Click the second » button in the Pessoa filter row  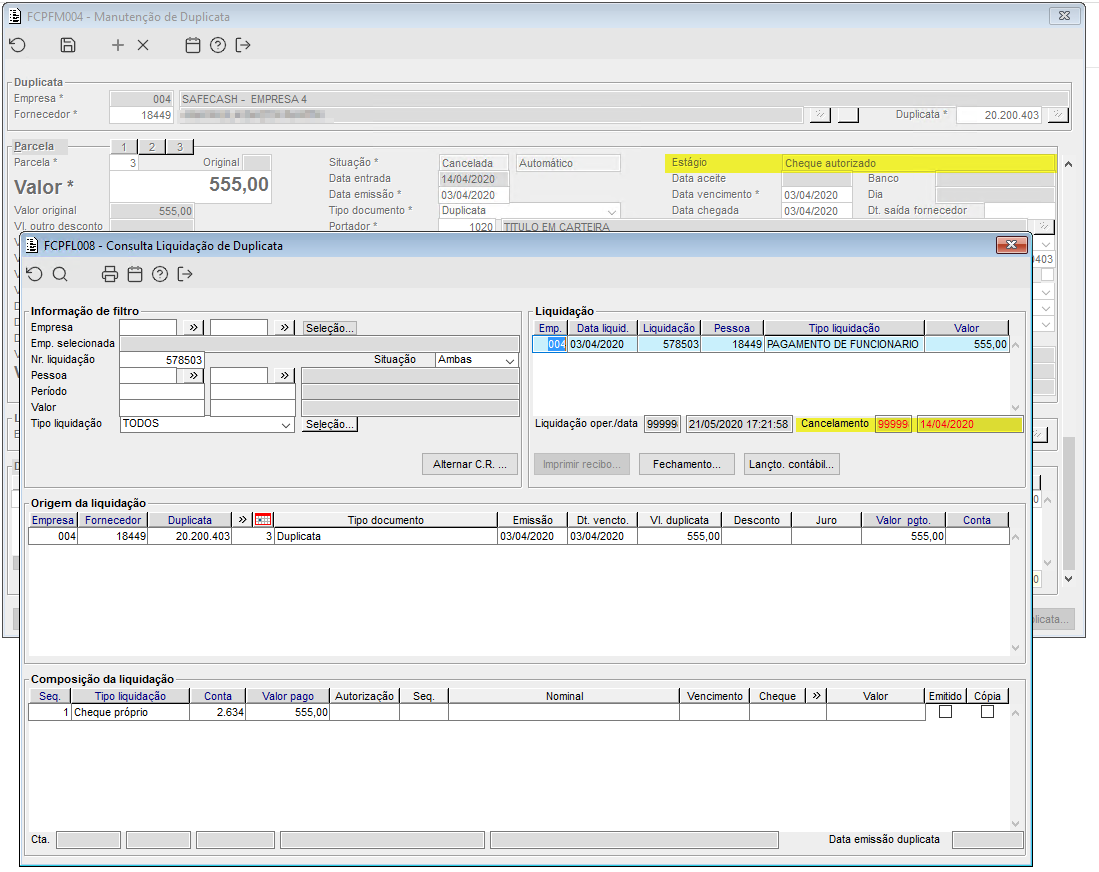(284, 376)
